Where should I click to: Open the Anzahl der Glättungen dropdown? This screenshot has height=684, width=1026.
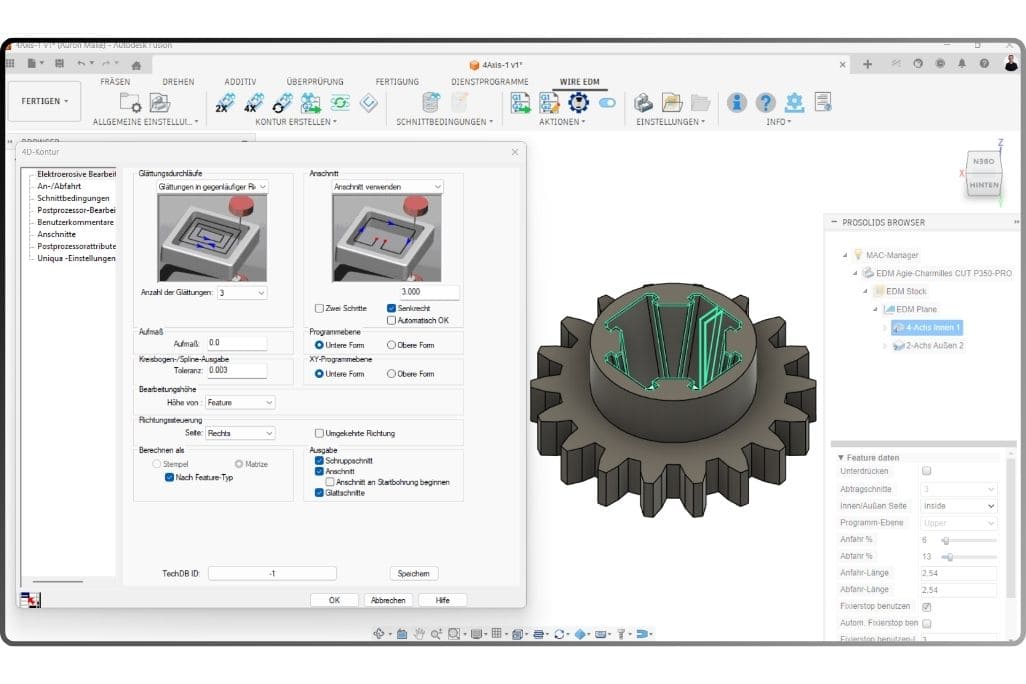(242, 293)
